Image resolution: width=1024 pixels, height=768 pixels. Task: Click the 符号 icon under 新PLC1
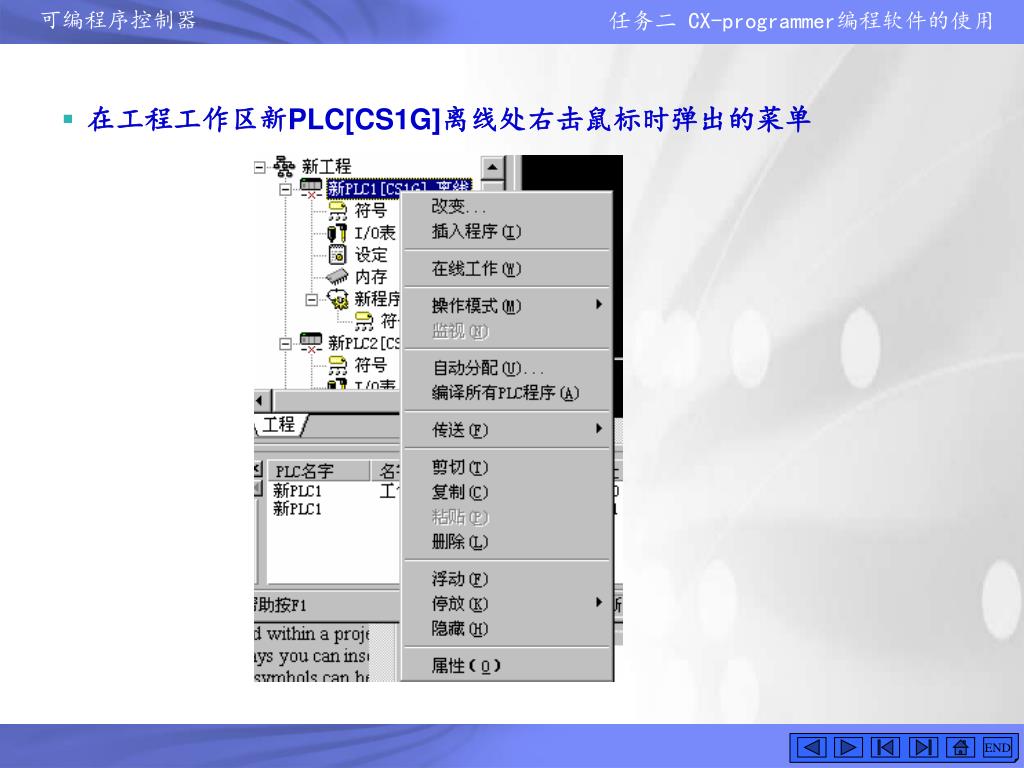tap(338, 211)
